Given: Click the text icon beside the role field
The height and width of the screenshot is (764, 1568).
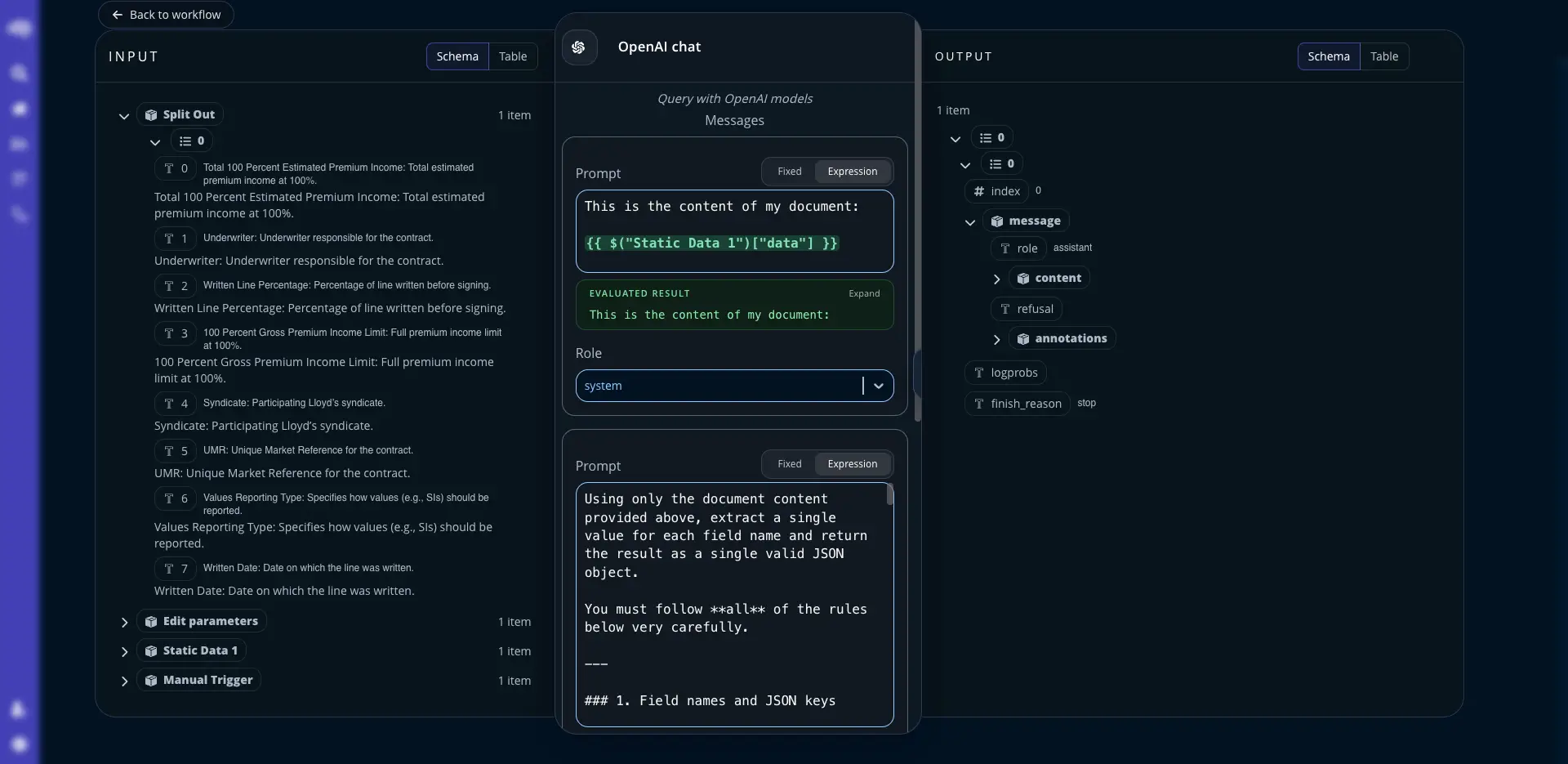Looking at the screenshot, I should [1007, 248].
